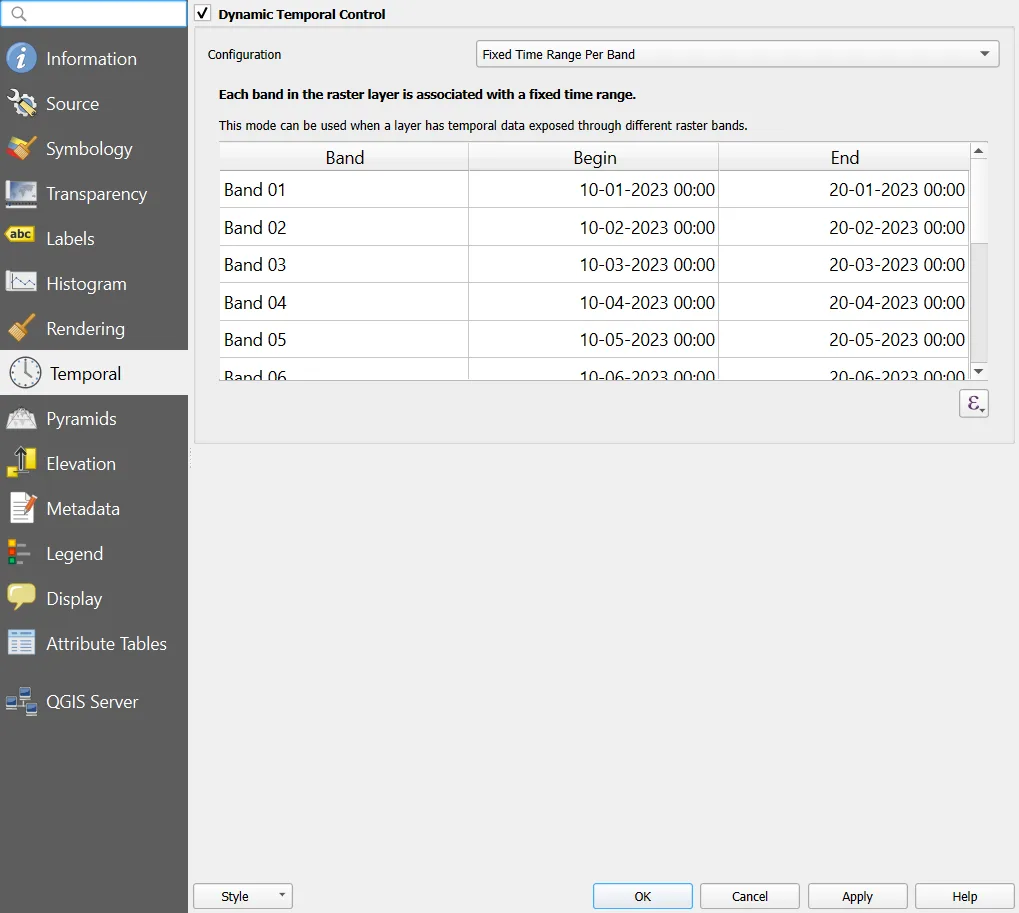Go to the Symbology tab
1019x913 pixels.
tap(94, 149)
